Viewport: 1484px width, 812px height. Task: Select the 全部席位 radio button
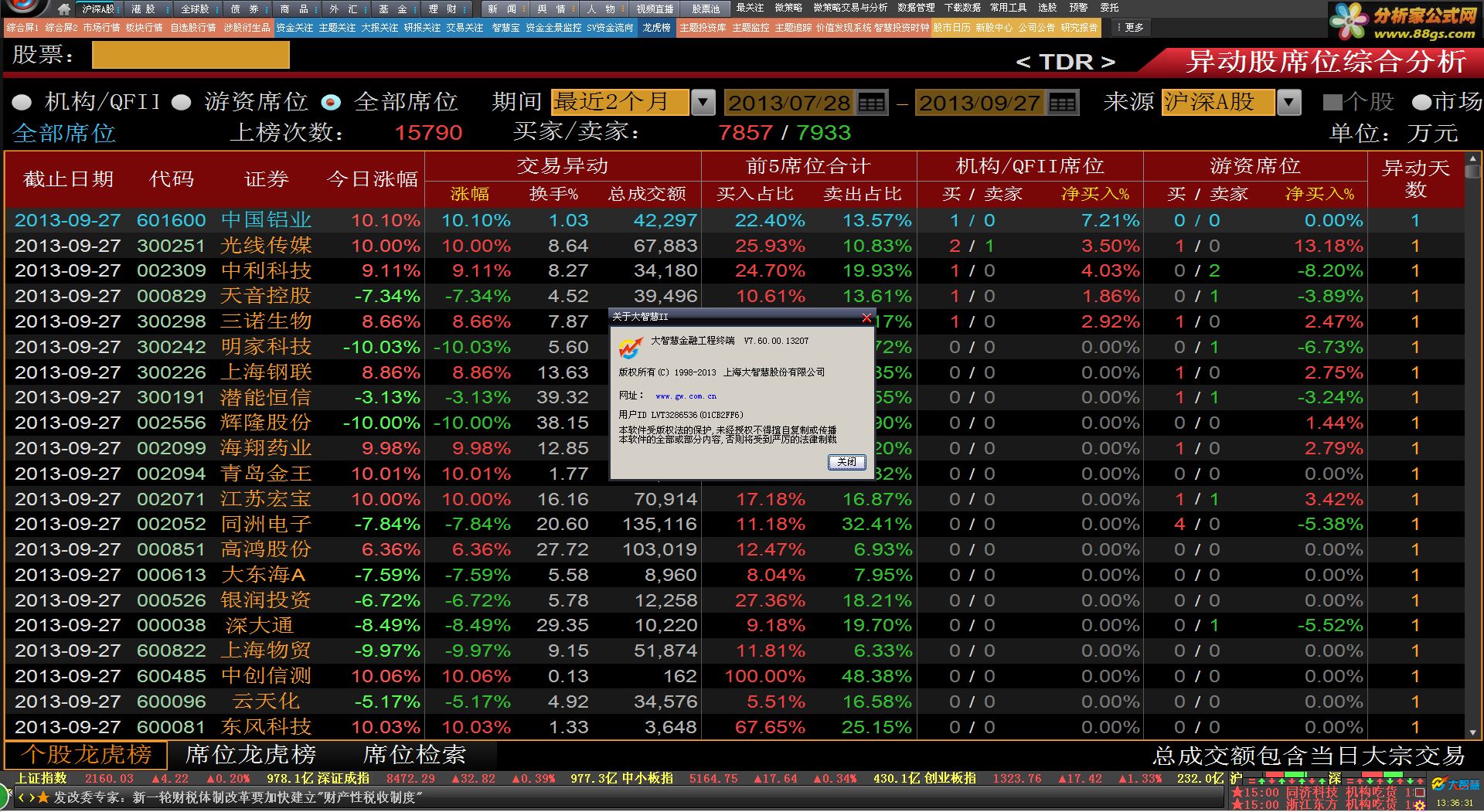(331, 103)
